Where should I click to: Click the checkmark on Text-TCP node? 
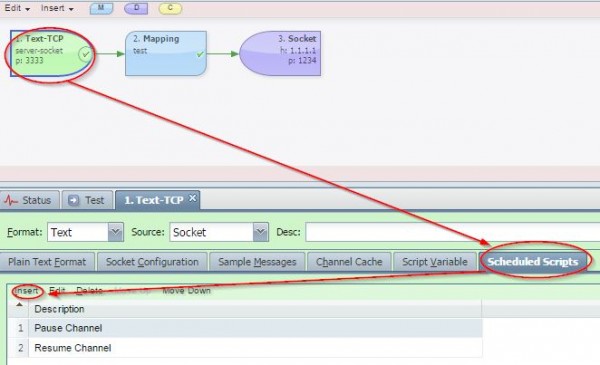(x=85, y=54)
